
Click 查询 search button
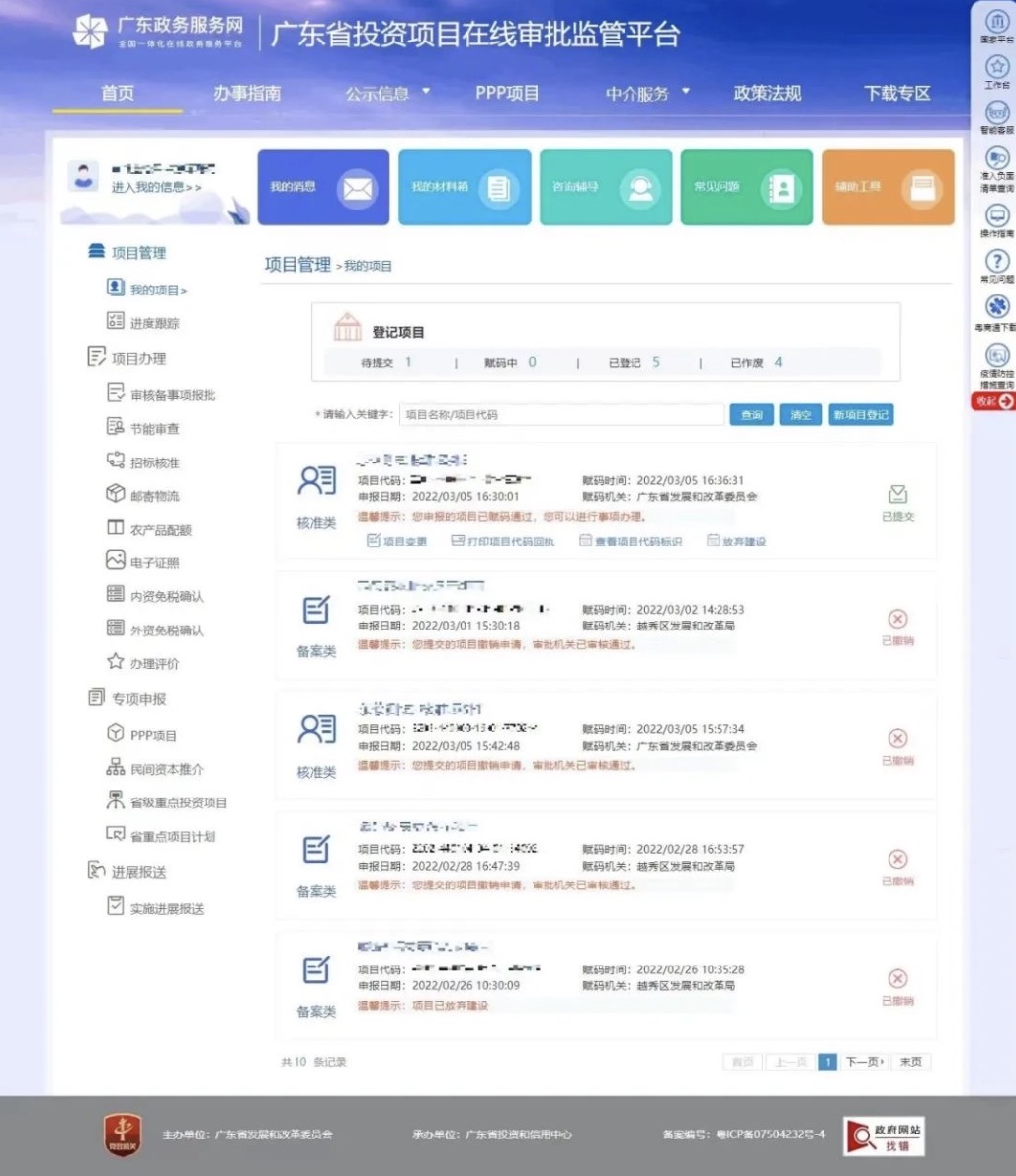[751, 415]
